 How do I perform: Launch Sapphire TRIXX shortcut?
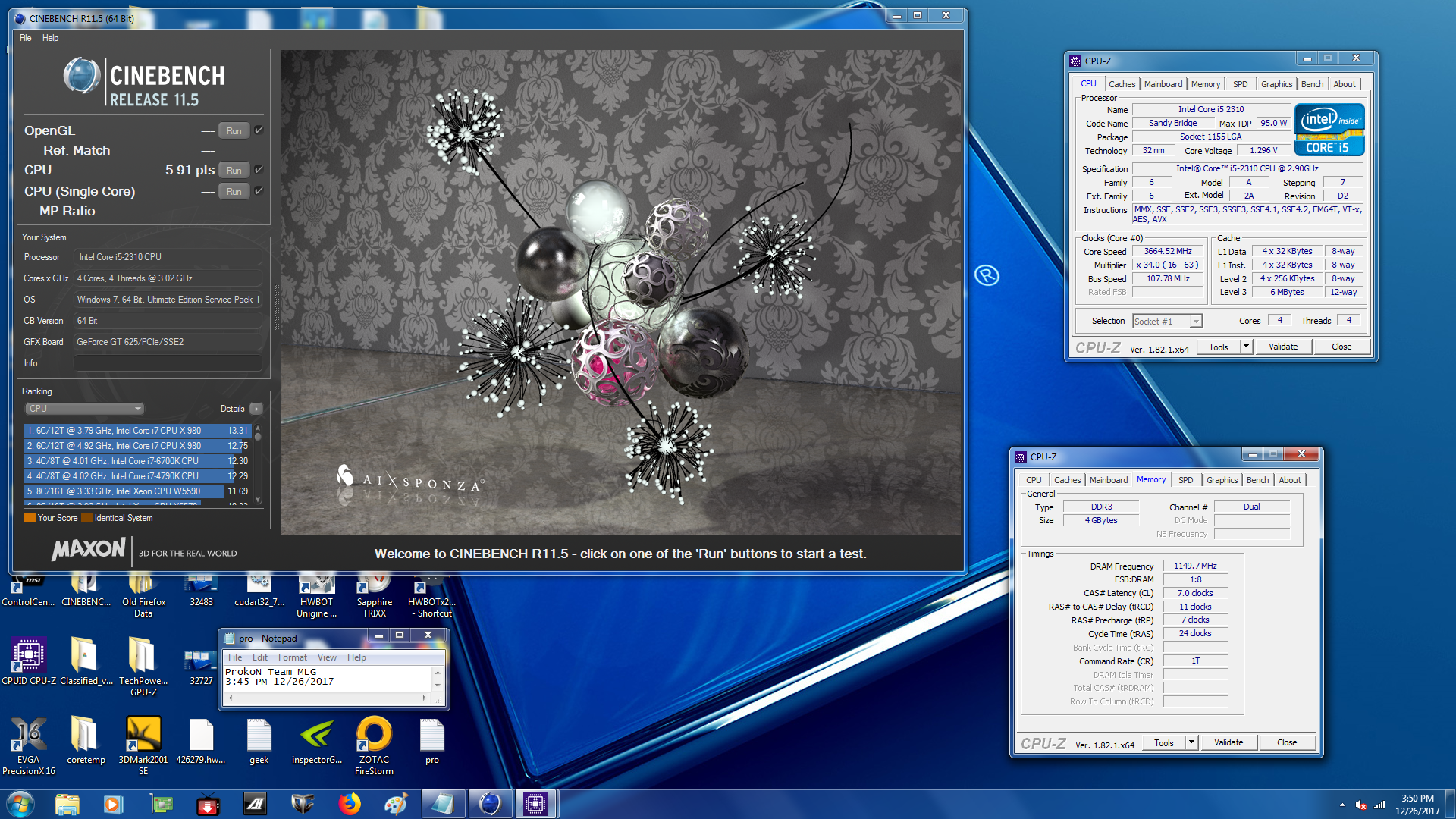tap(374, 595)
